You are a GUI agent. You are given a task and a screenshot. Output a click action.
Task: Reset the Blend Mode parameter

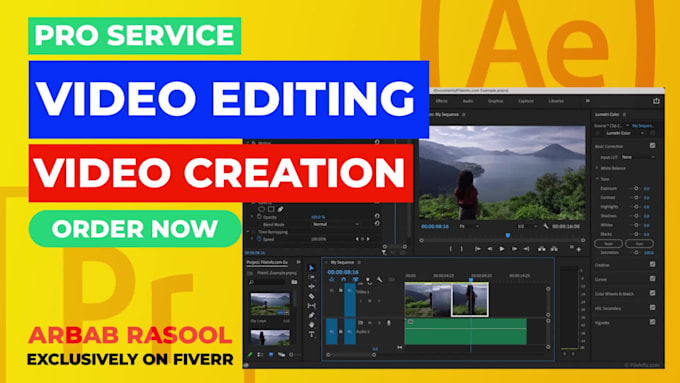pos(377,224)
